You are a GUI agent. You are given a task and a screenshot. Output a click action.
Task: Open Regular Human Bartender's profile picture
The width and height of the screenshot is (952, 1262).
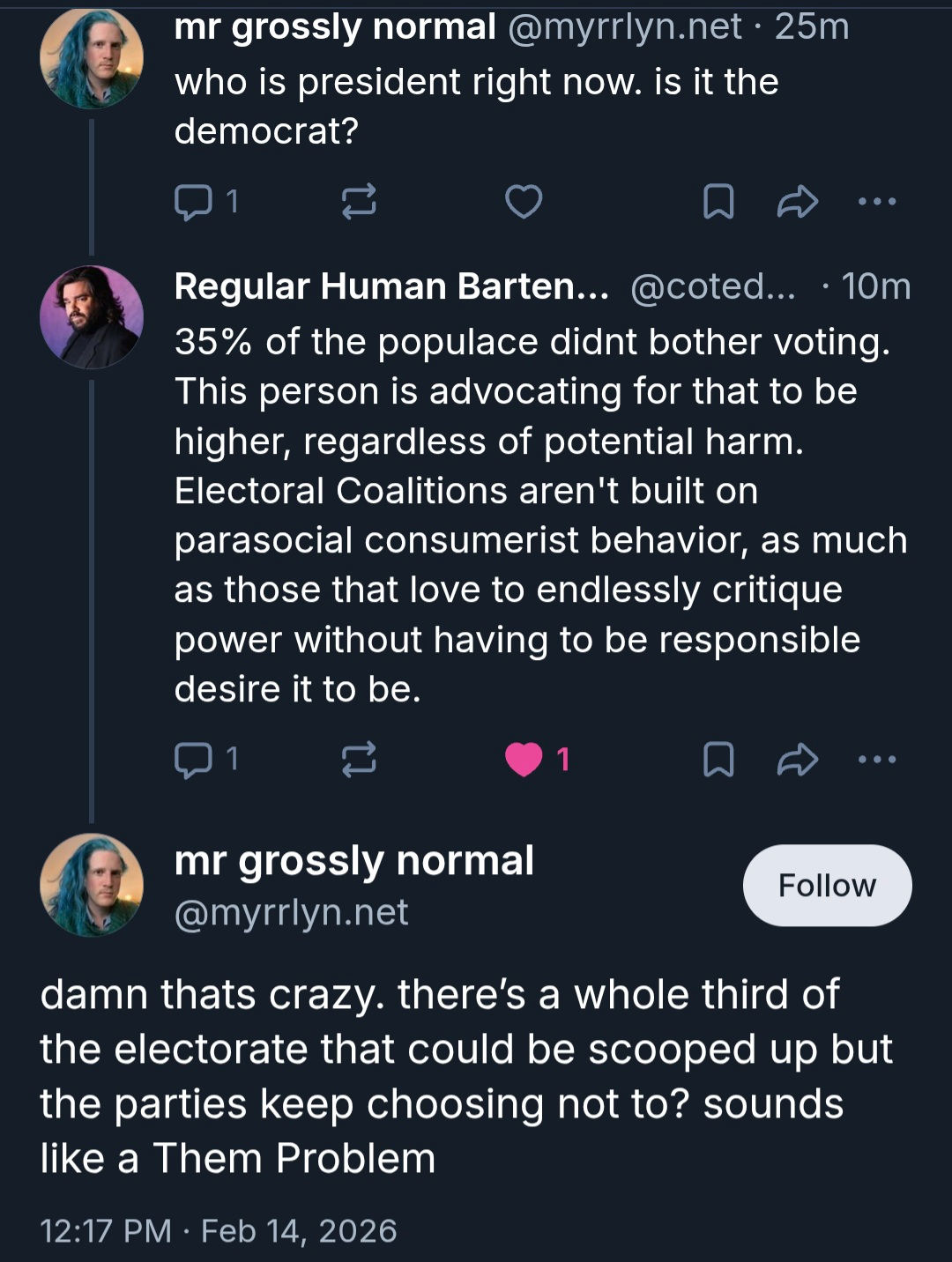92,316
